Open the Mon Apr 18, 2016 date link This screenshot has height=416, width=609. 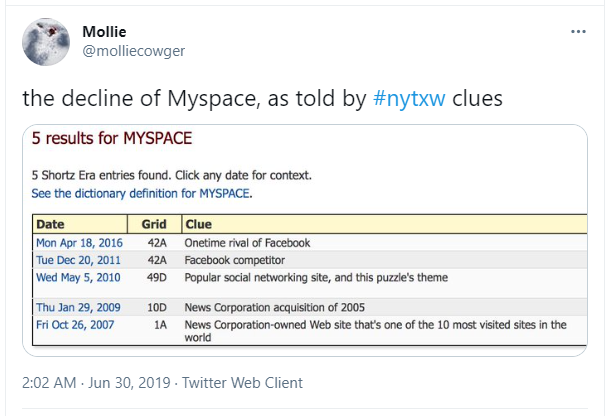pyautogui.click(x=79, y=243)
